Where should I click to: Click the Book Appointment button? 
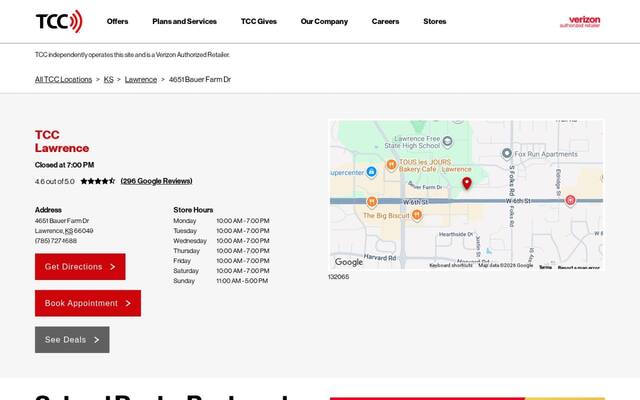click(88, 303)
